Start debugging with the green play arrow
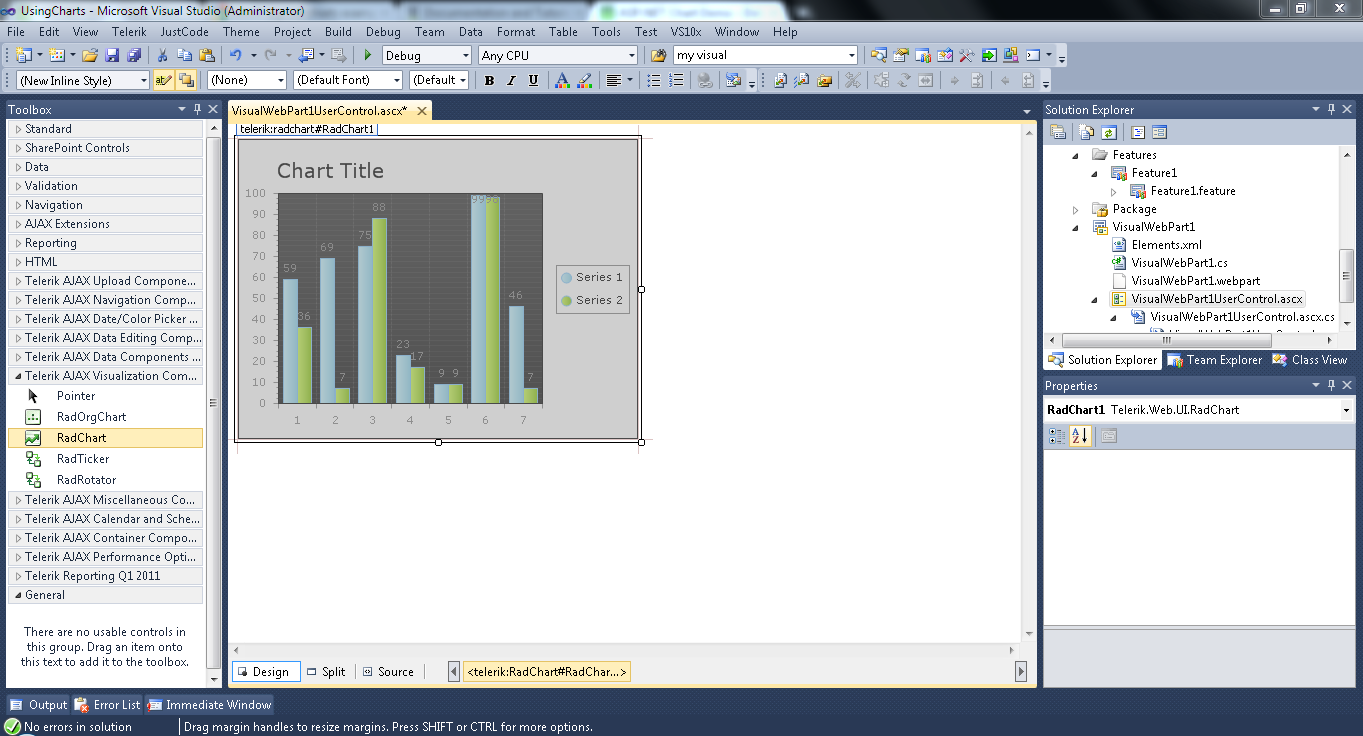The image size is (1363, 736). [368, 56]
